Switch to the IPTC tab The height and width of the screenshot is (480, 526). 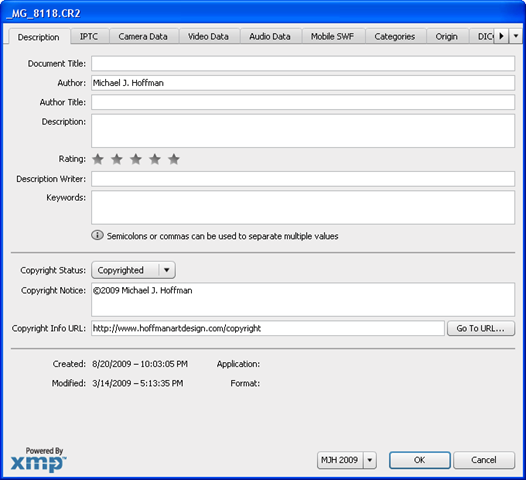[89, 36]
